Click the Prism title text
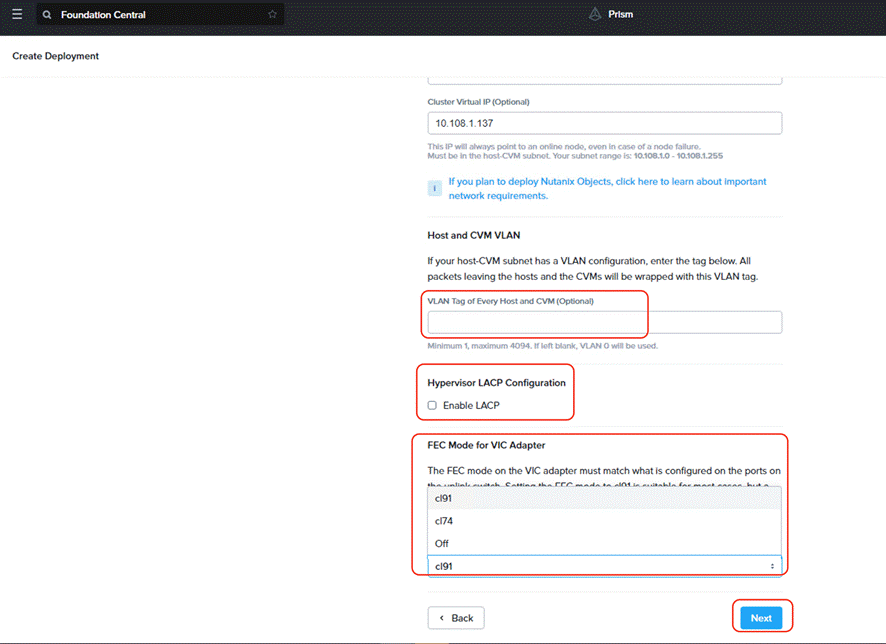886x644 pixels. pyautogui.click(x=620, y=14)
